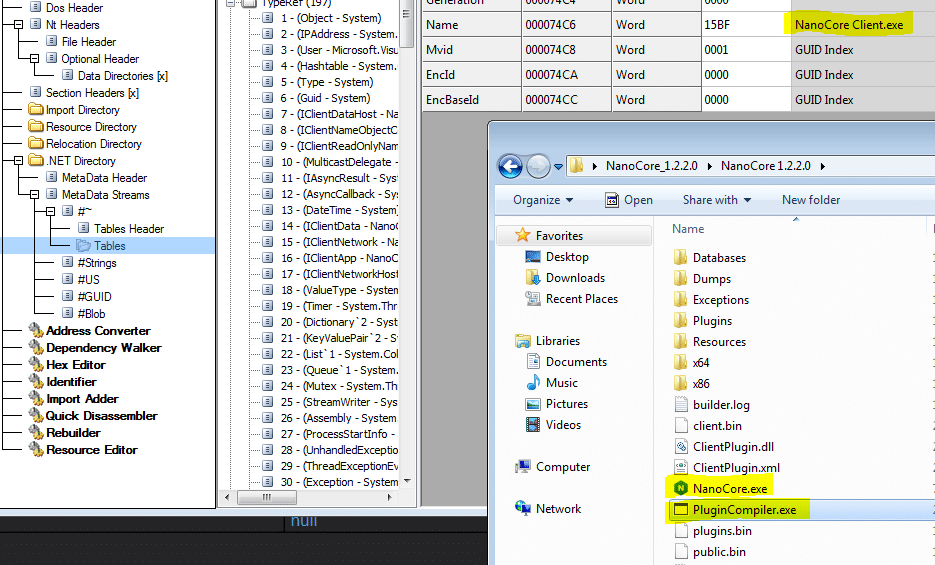Open recent locations dropdown arrow
935x565 pixels.
pyautogui.click(x=558, y=167)
